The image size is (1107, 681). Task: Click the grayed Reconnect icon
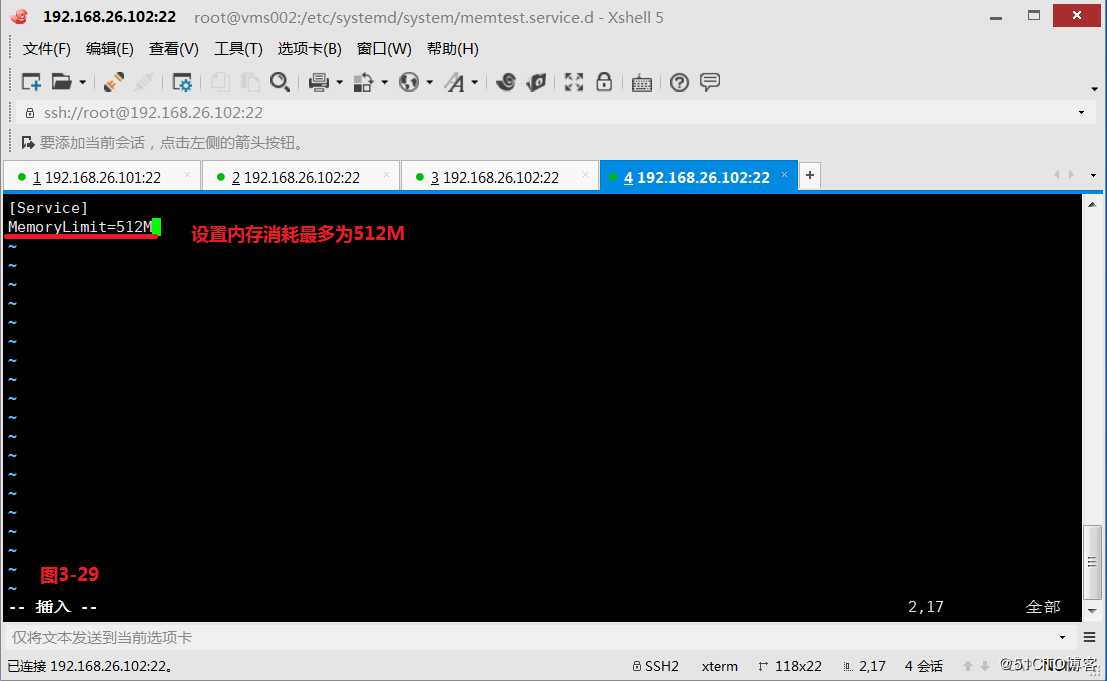[143, 83]
